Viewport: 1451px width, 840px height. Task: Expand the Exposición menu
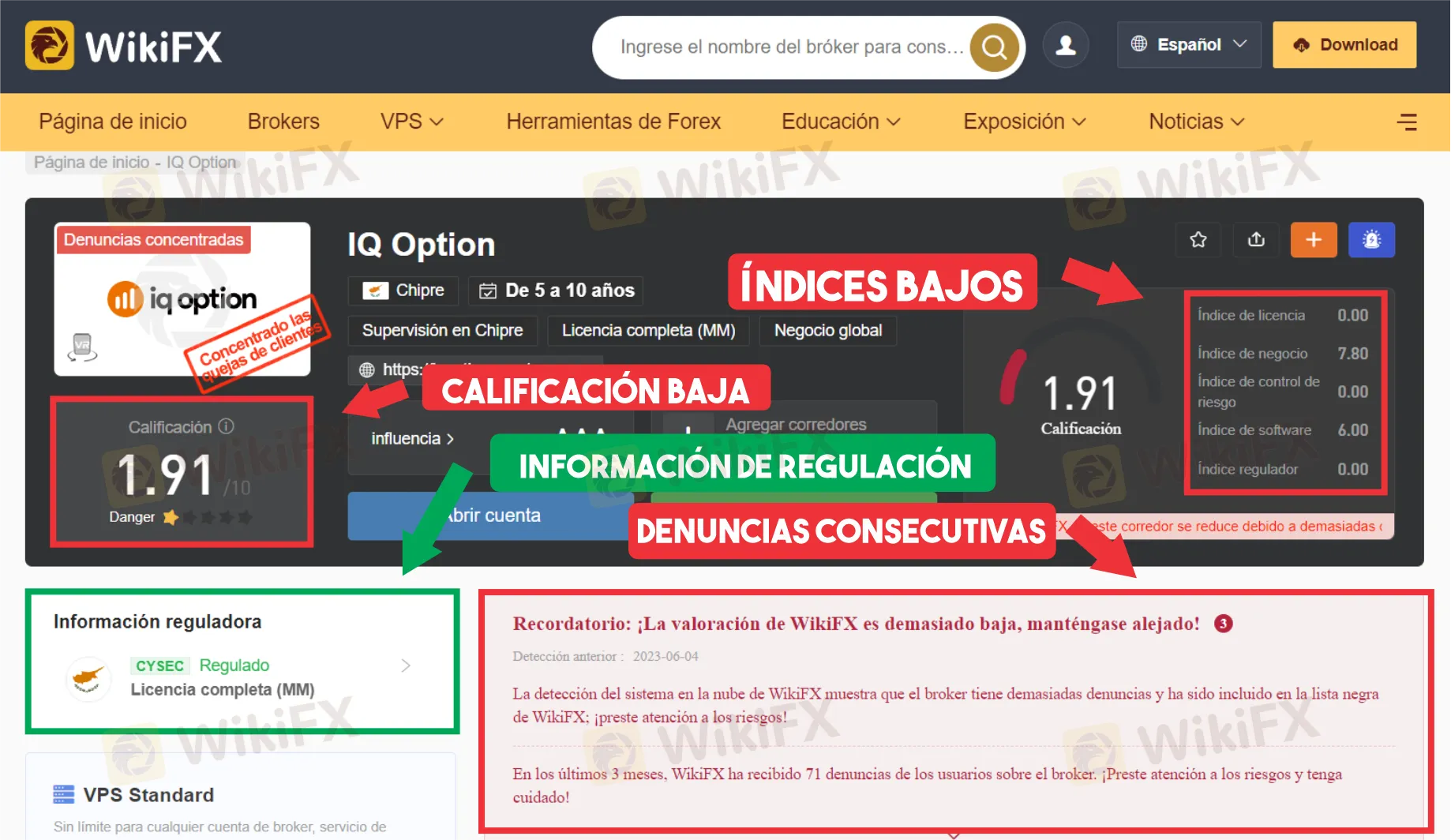(x=1025, y=122)
